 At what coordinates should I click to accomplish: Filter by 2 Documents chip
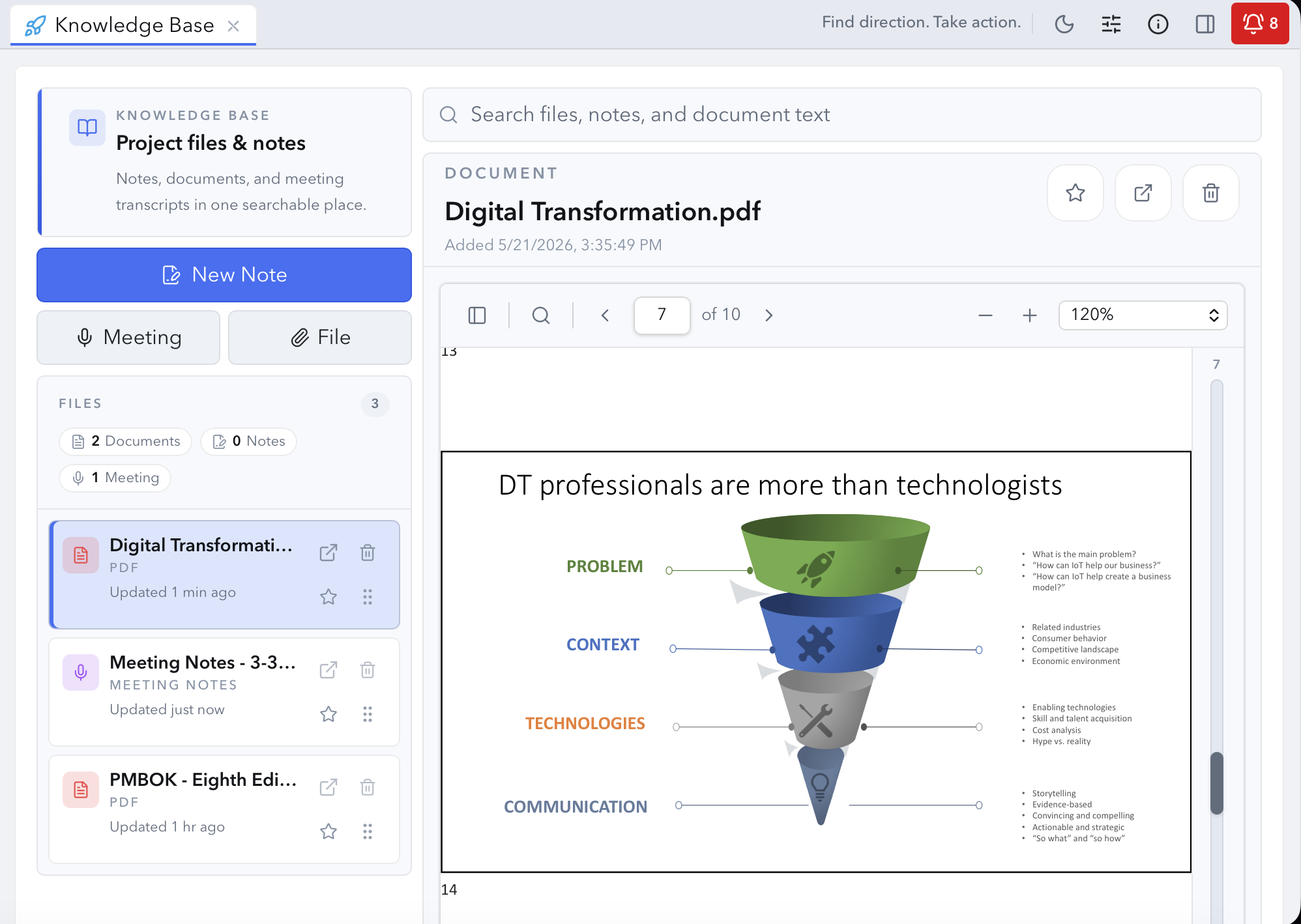point(125,441)
